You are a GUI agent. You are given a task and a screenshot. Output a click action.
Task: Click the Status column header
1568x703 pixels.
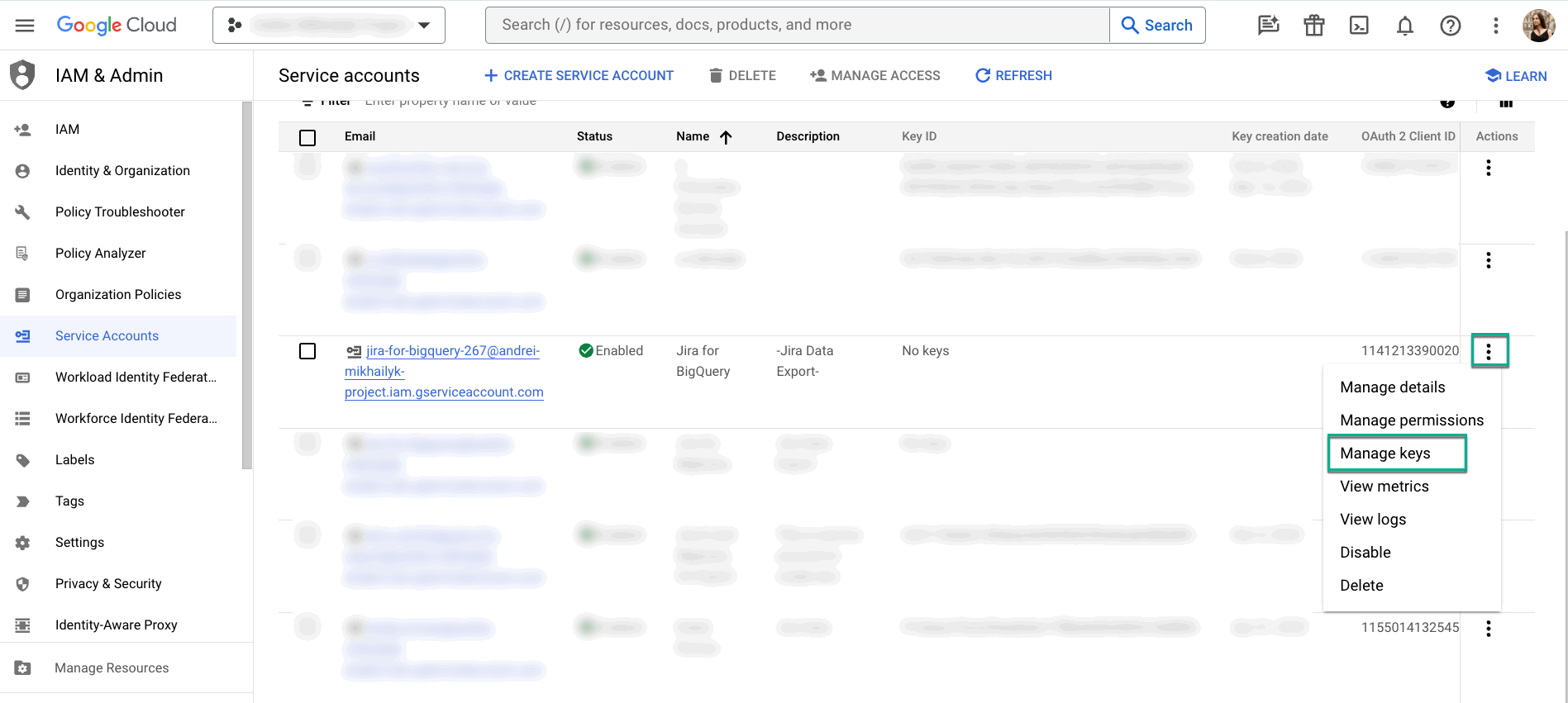(x=594, y=136)
